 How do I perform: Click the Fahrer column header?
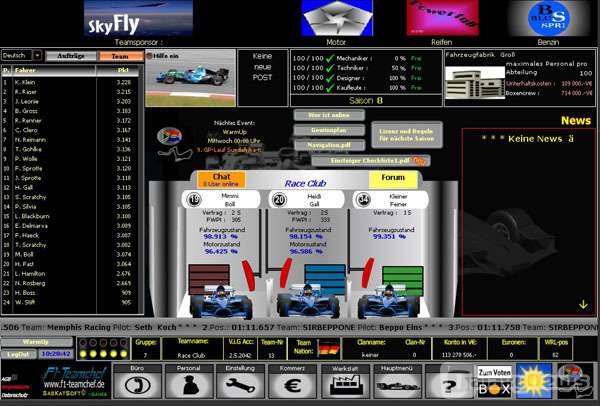[x=54, y=70]
